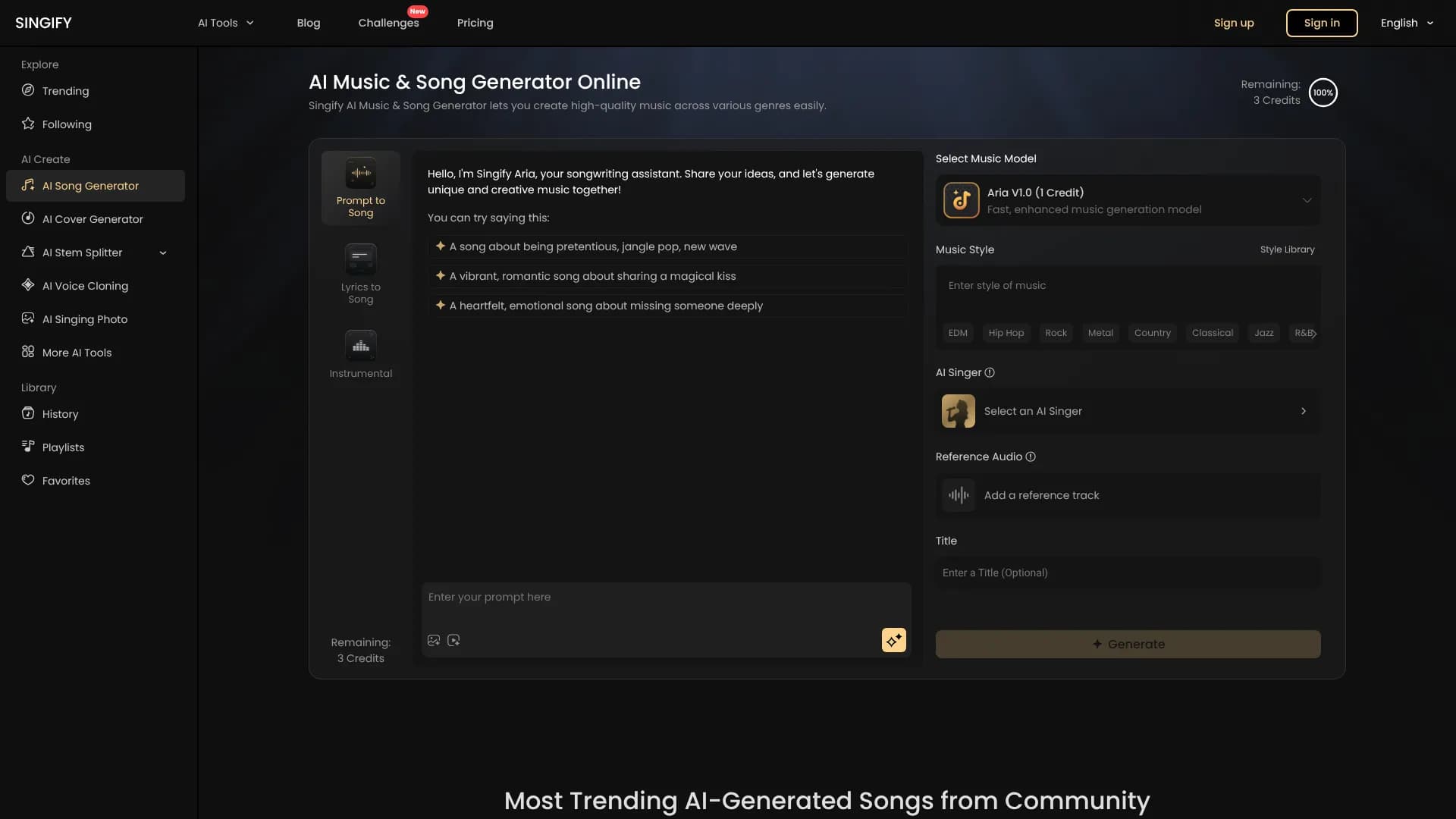Click the Reference Audio info icon
1456x819 pixels.
(1031, 457)
